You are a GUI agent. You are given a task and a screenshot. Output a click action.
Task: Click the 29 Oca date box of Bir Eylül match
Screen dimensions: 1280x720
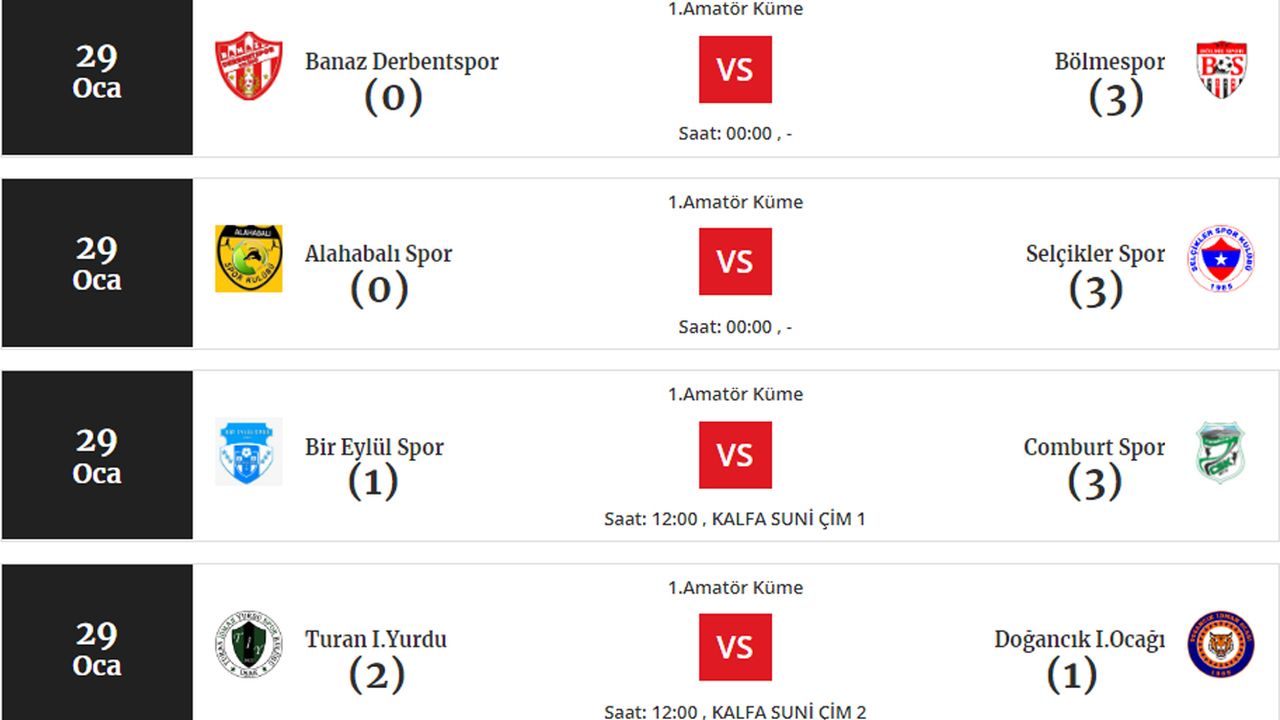tap(97, 456)
